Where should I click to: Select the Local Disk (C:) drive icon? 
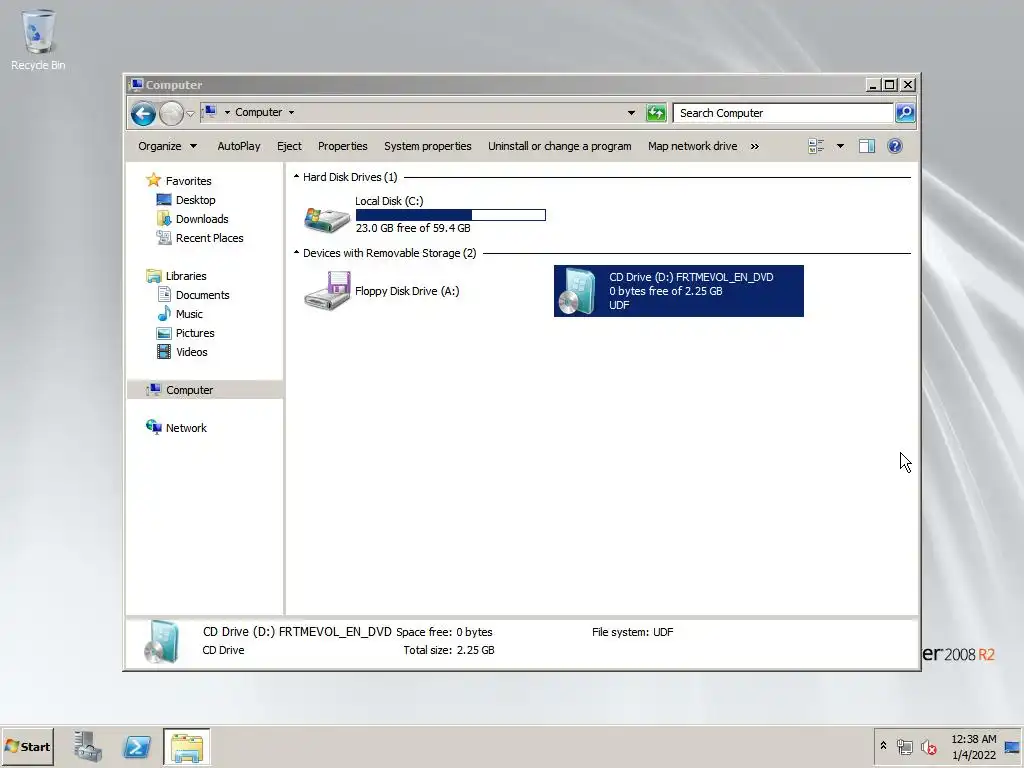[327, 218]
